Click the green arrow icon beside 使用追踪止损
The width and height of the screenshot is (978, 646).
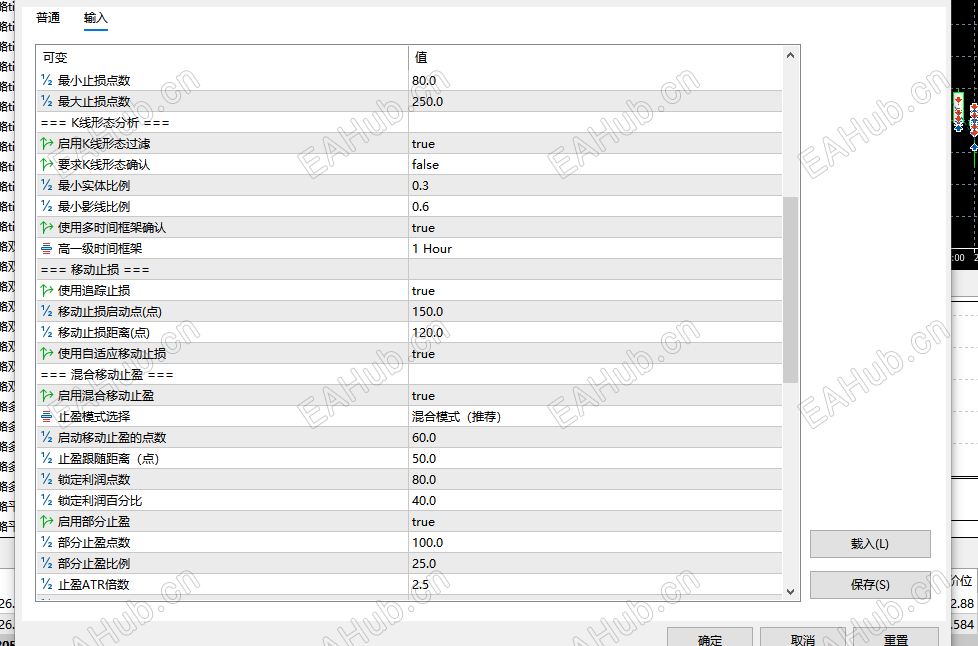pyautogui.click(x=44, y=290)
